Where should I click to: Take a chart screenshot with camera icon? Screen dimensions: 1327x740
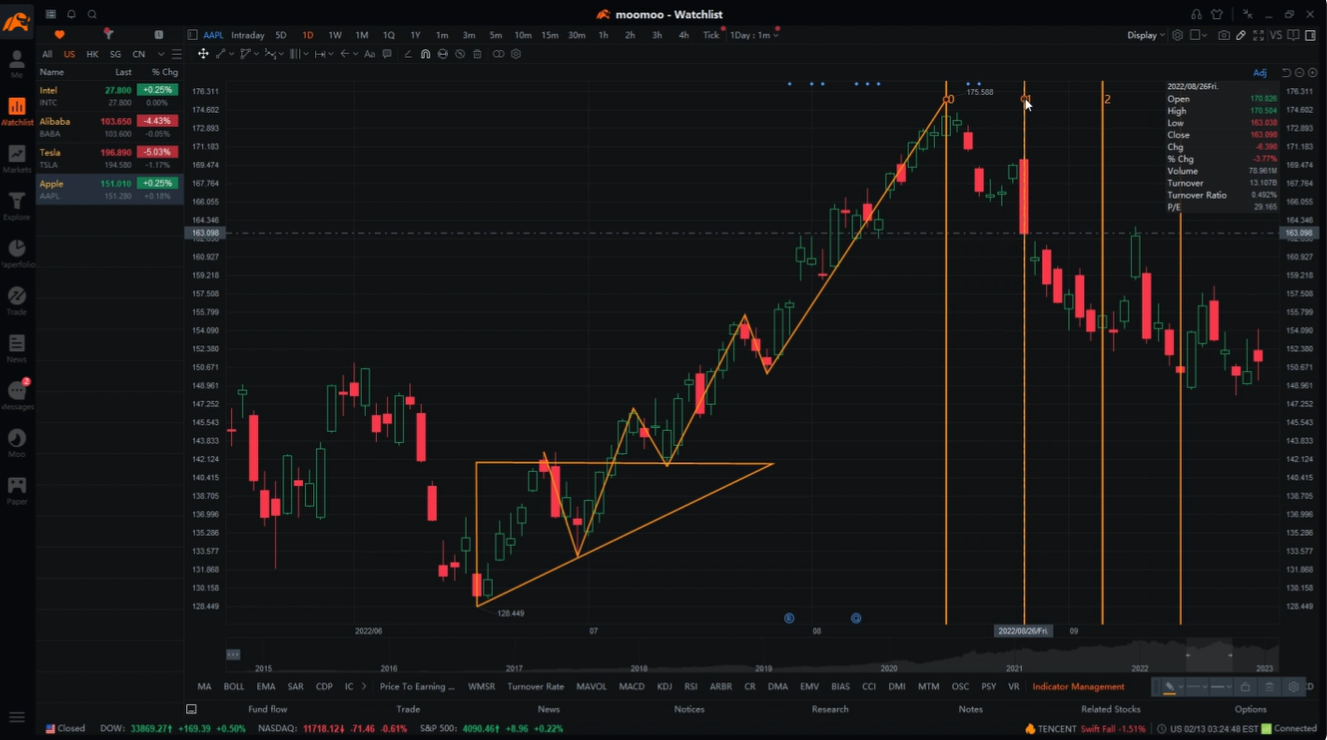coord(1224,35)
